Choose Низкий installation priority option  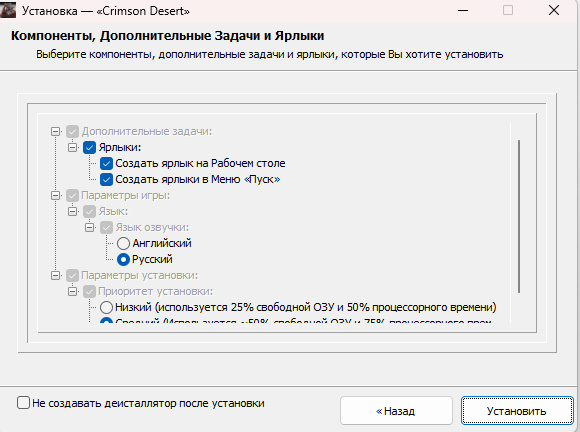click(x=107, y=307)
